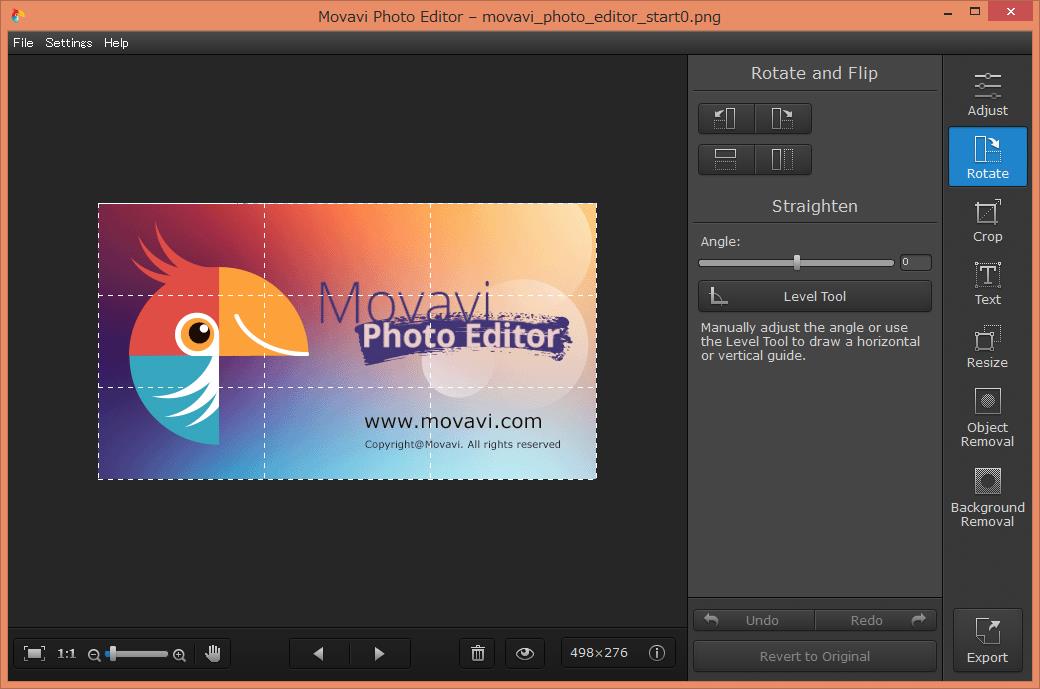This screenshot has height=689, width=1040.
Task: Open the Adjust tool panel
Action: pos(987,94)
